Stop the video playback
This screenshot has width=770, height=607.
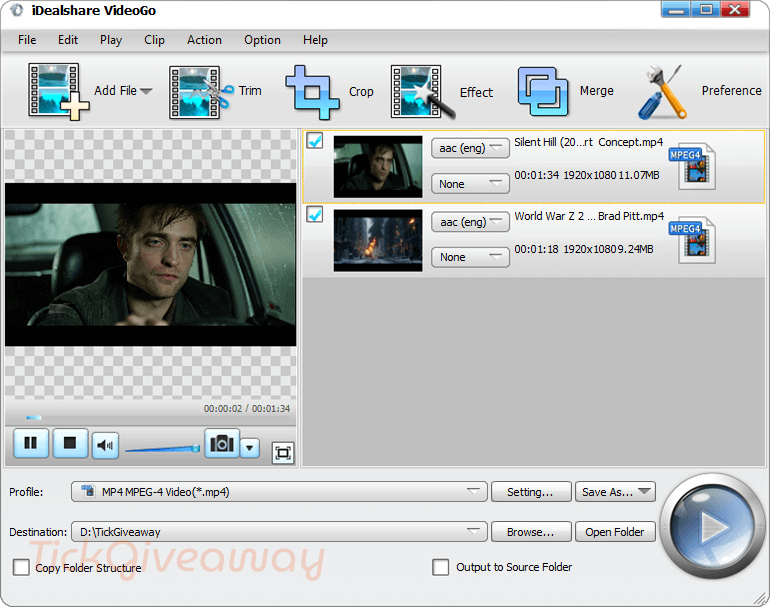point(70,443)
